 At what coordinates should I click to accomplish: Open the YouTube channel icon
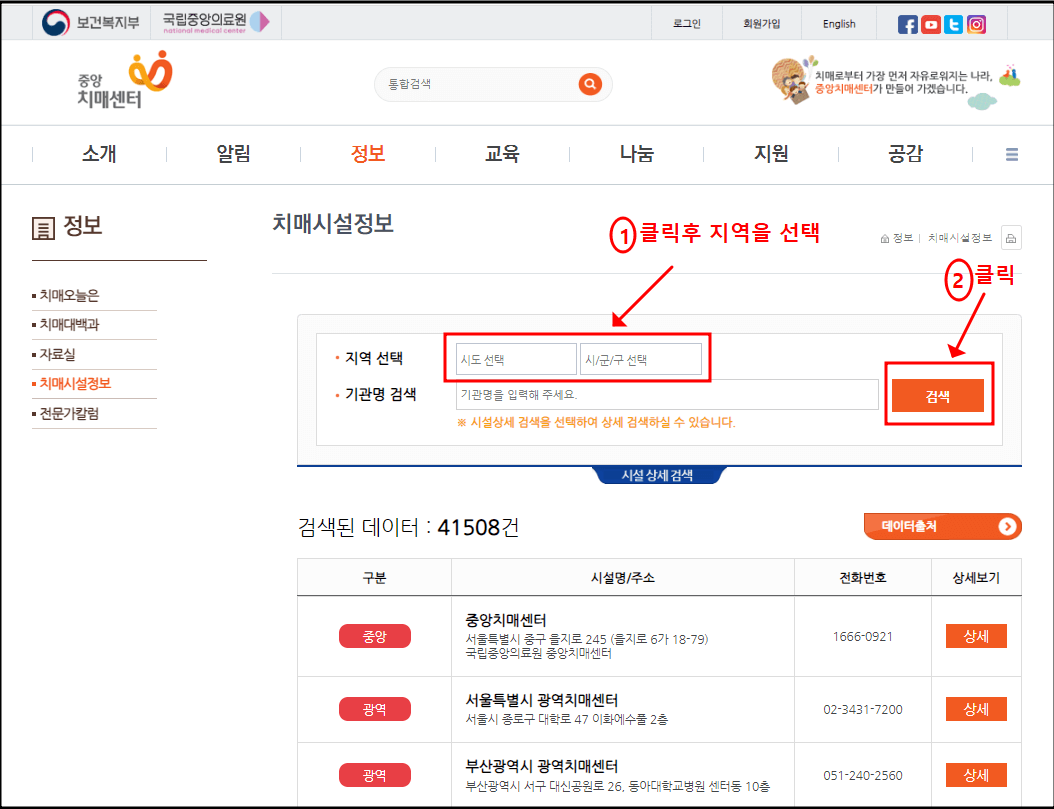pyautogui.click(x=930, y=24)
